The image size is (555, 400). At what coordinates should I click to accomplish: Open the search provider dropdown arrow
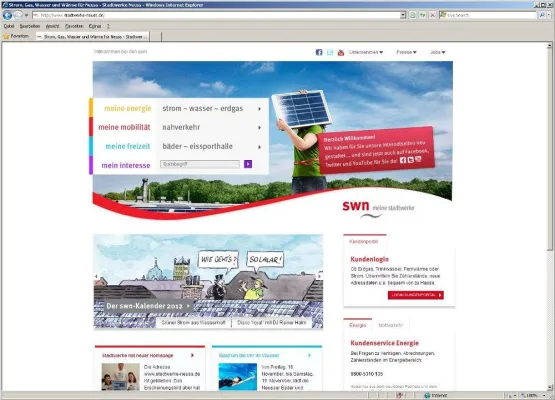549,15
